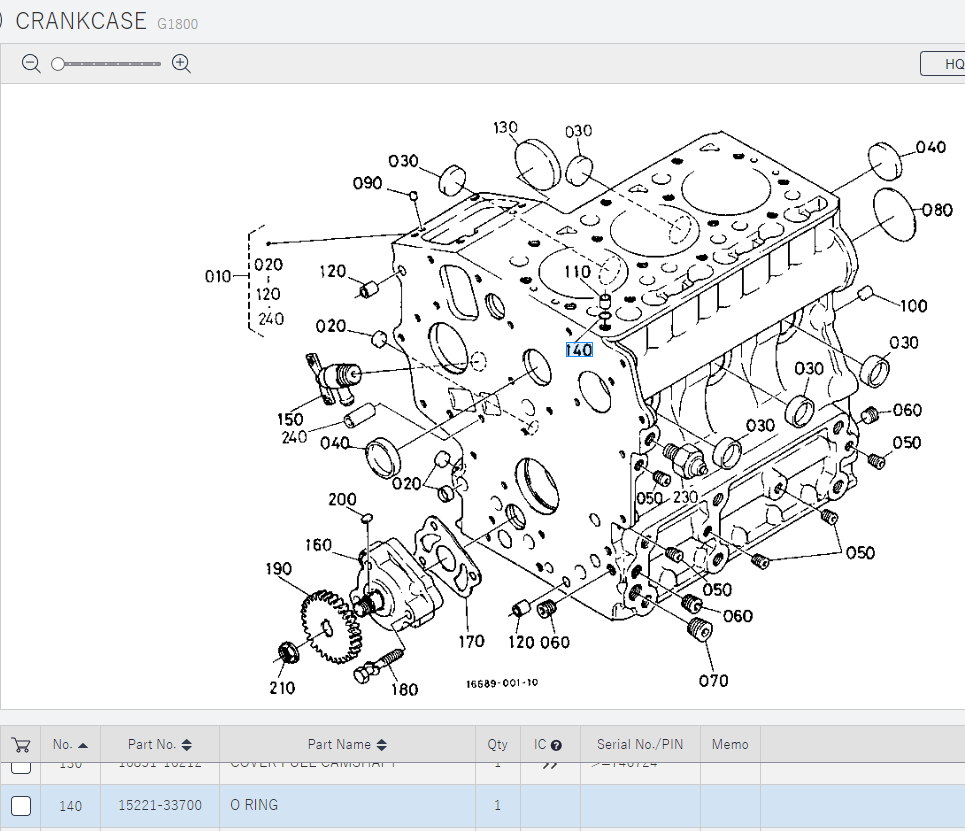965x831 pixels.
Task: Tick the checkbox for part 140
Action: 21,806
